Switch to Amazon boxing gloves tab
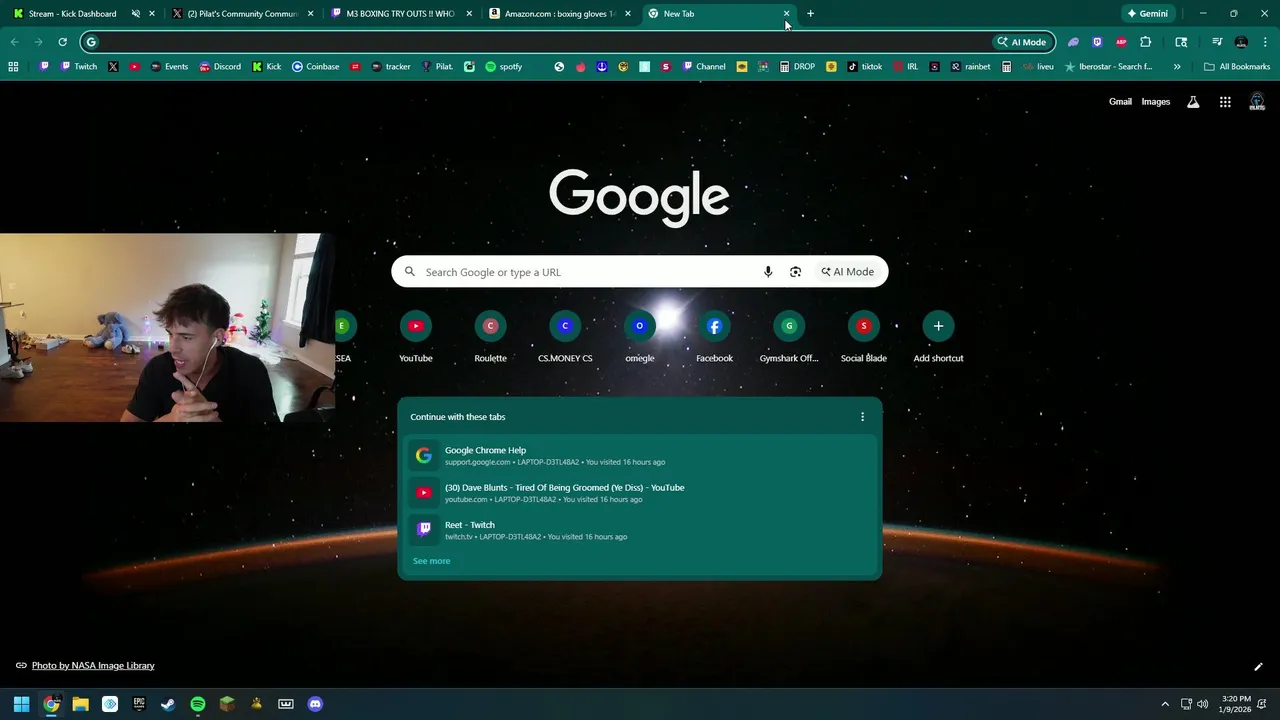This screenshot has width=1280, height=720. click(559, 14)
